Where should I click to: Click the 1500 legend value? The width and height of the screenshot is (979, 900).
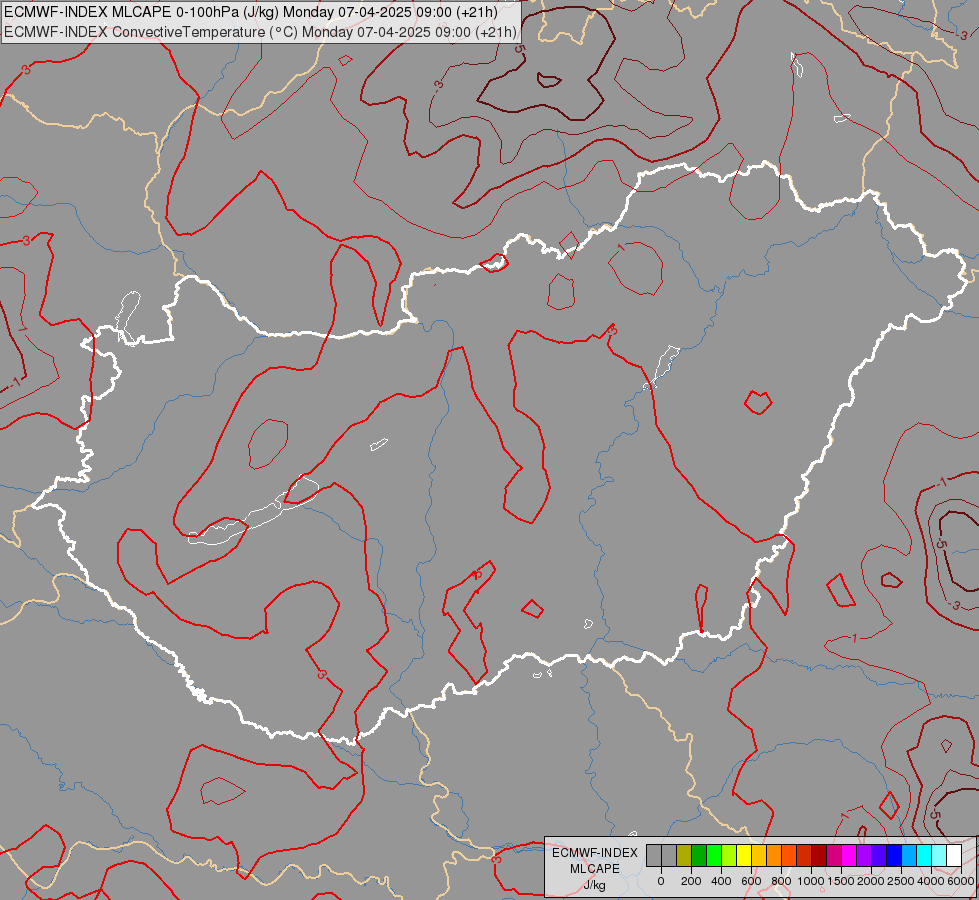(841, 881)
